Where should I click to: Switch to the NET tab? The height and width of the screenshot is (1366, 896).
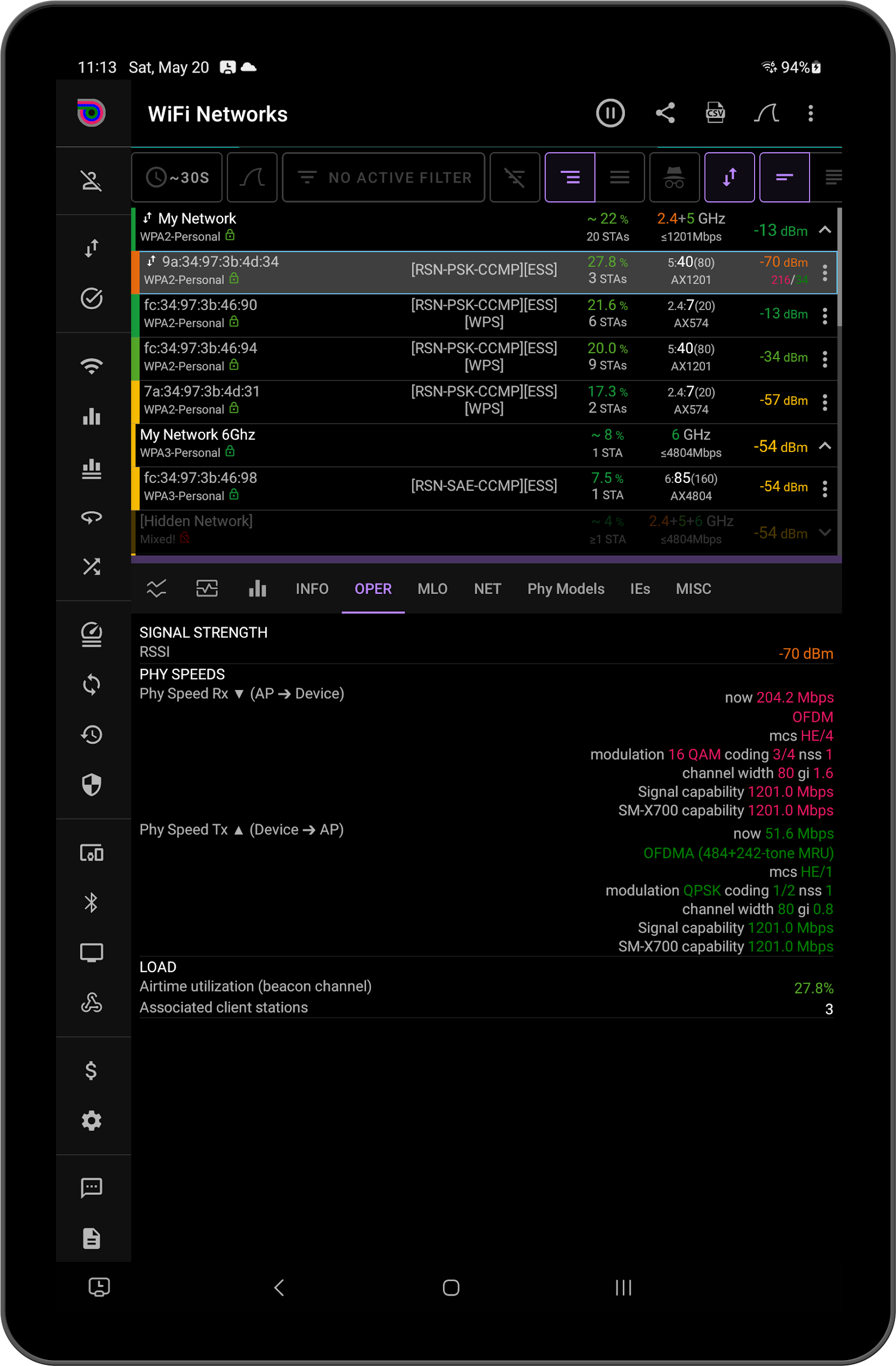487,589
